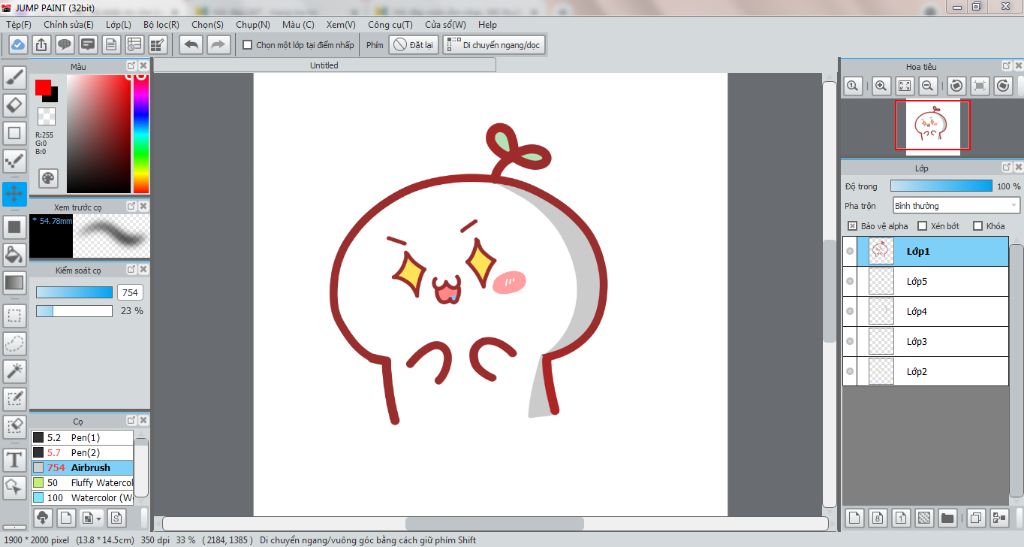Select the Select Eraser tool
Screen dimensions: 1024x547
[14, 426]
